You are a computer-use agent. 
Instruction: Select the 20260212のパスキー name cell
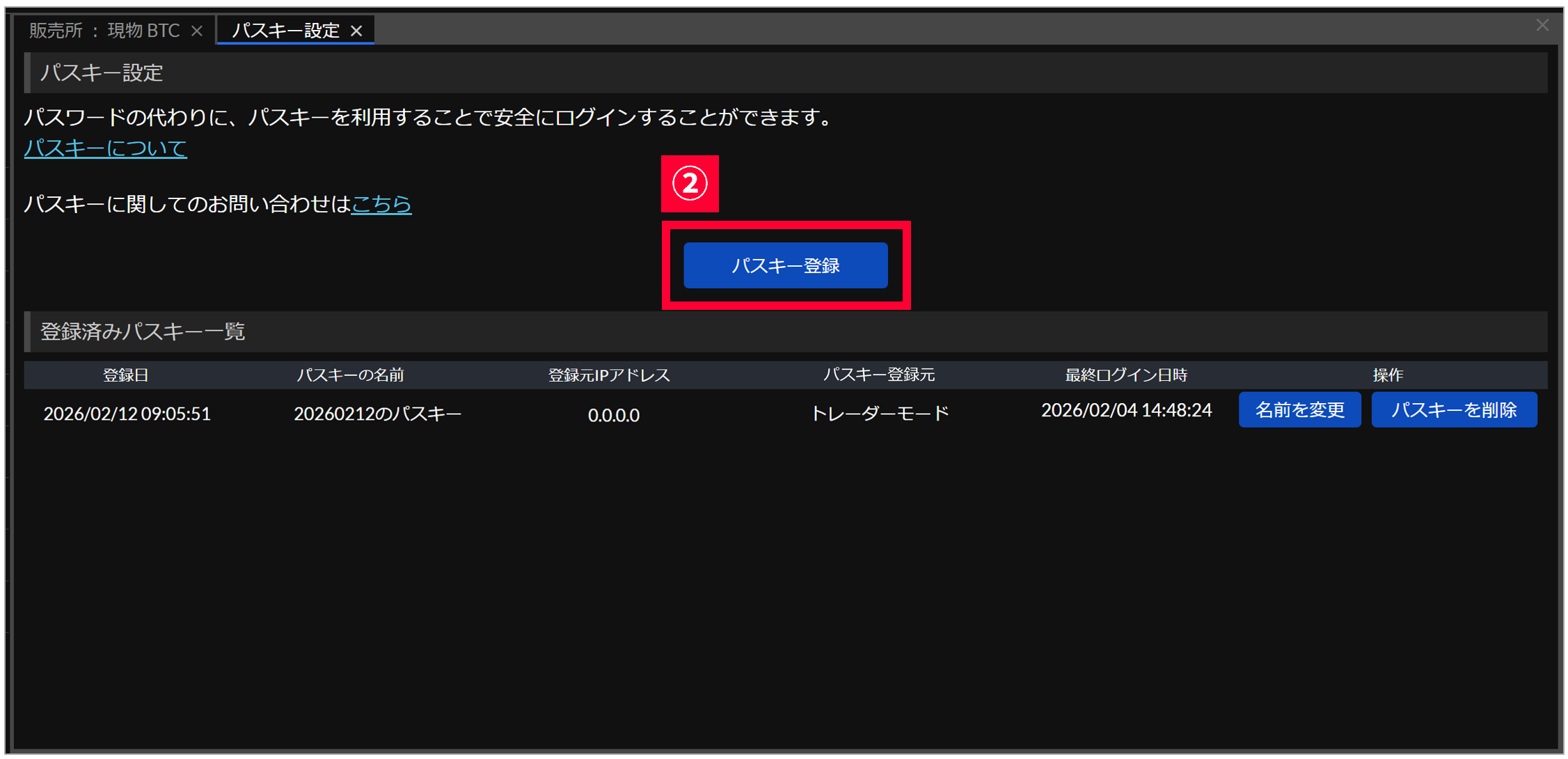tap(377, 414)
